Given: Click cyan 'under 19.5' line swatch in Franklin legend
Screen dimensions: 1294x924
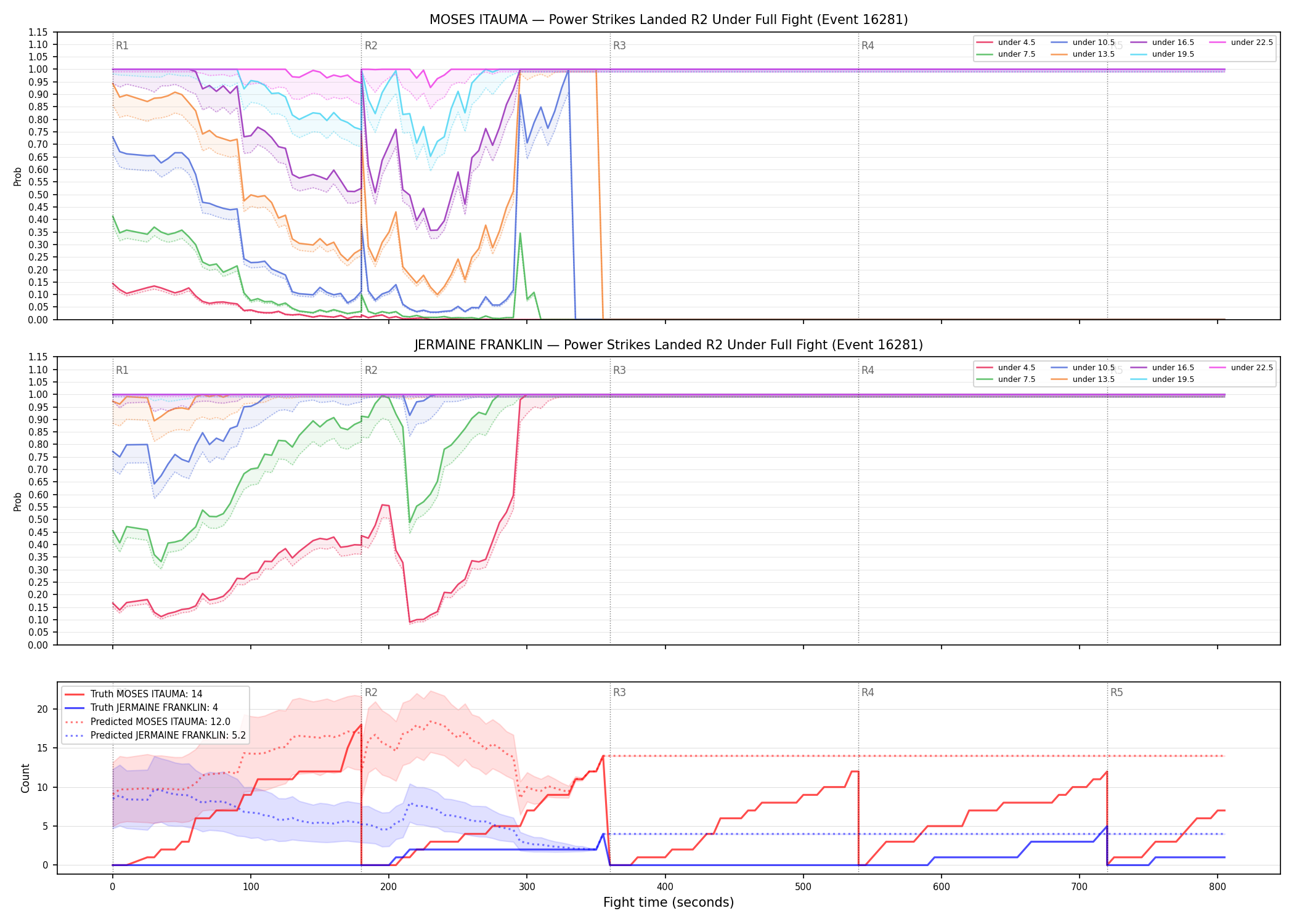Looking at the screenshot, I should (x=1139, y=379).
